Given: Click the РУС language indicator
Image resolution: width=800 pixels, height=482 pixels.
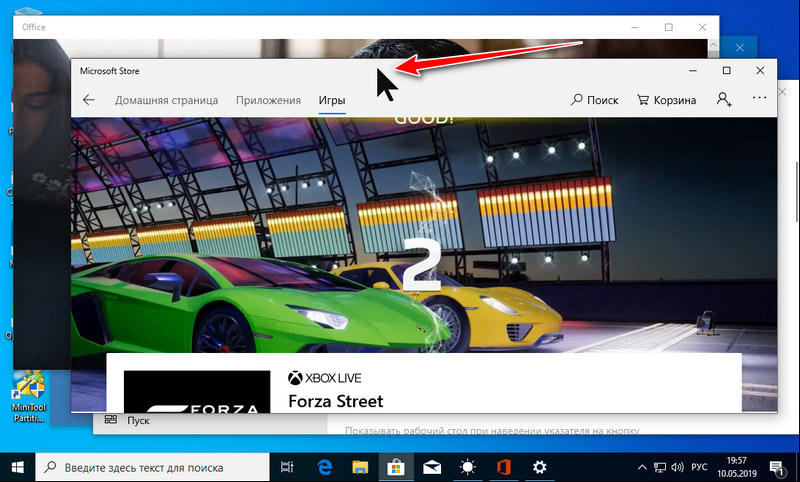Looking at the screenshot, I should pos(699,467).
